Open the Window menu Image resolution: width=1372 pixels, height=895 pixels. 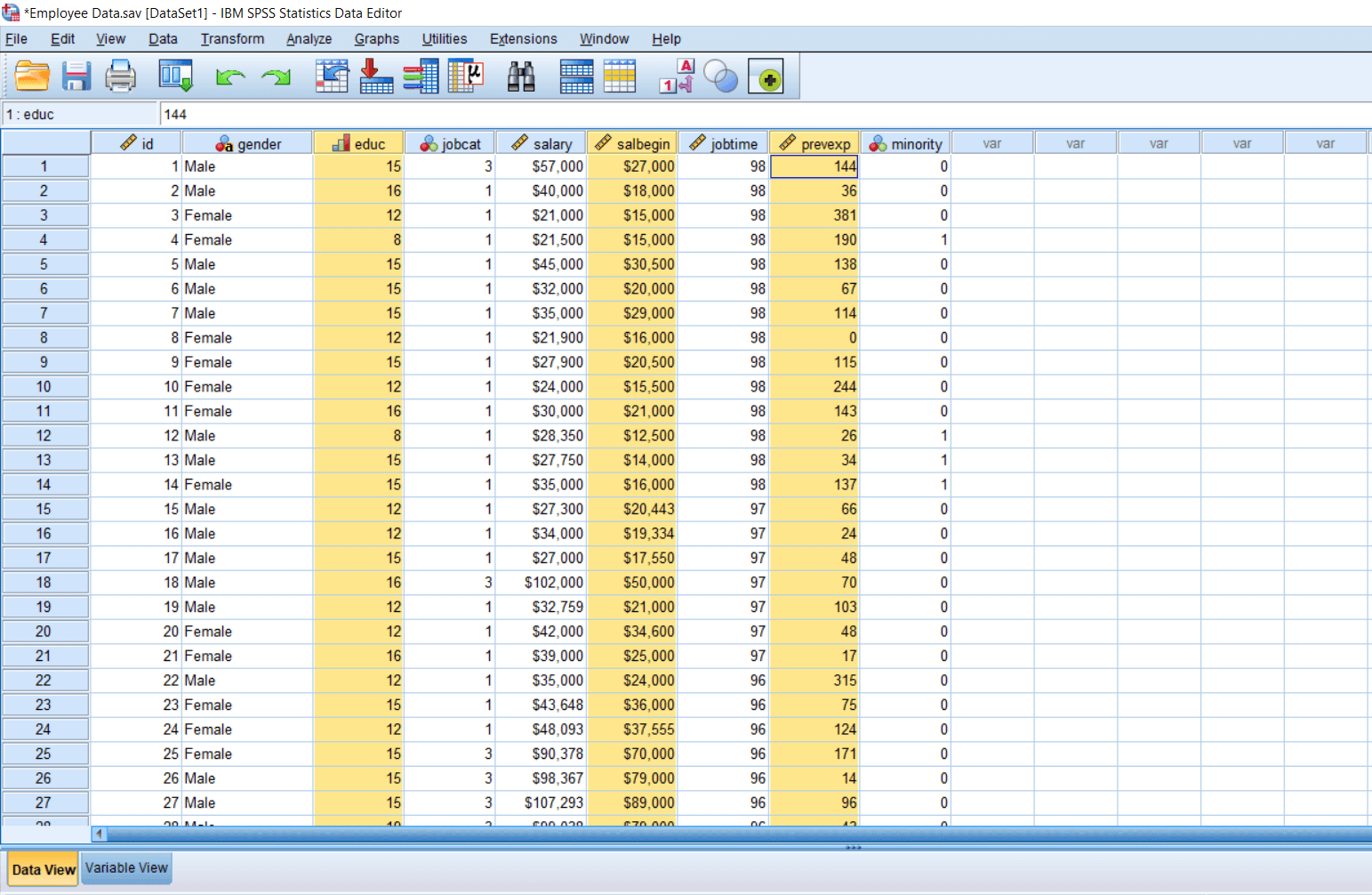pyautogui.click(x=605, y=39)
